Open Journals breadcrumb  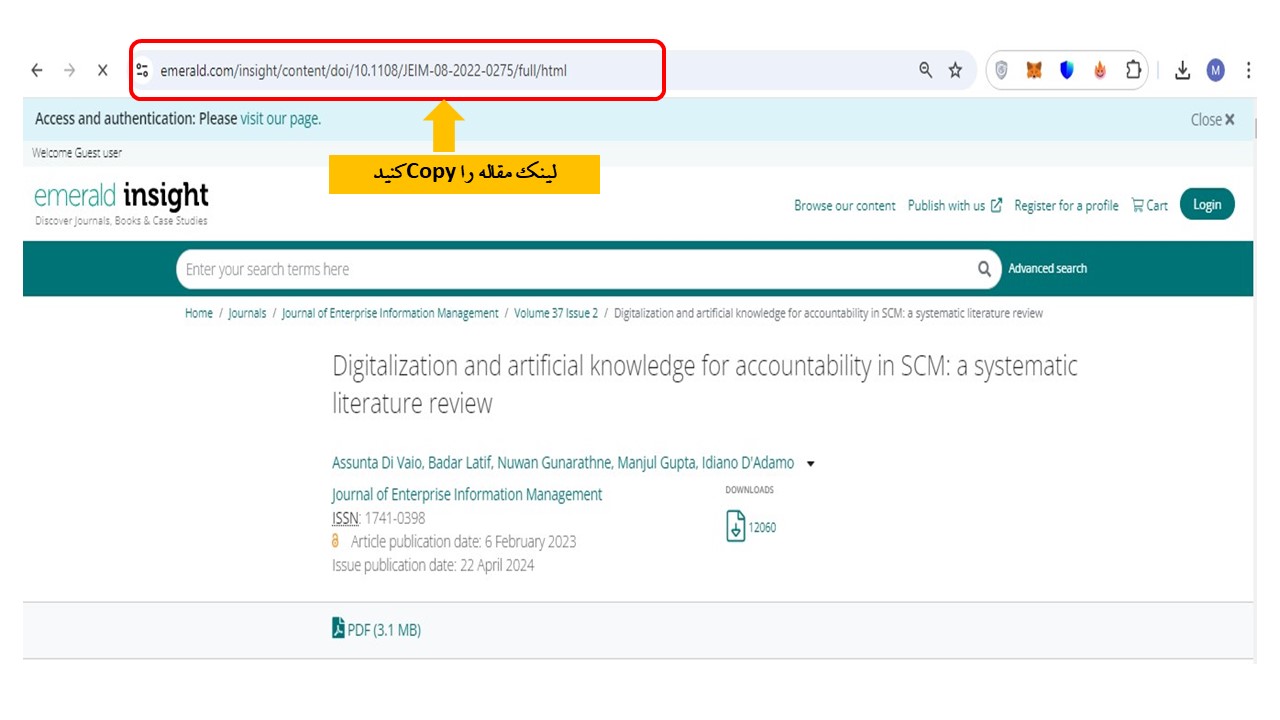coord(247,313)
